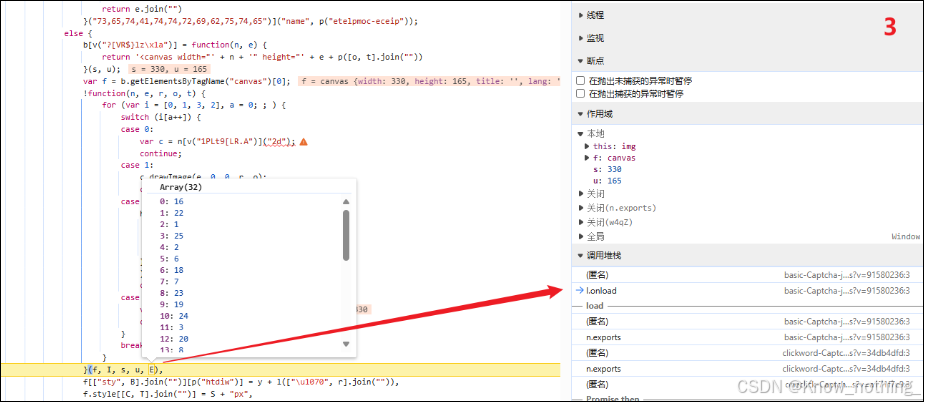
Task: Select array entry 10: 24
Action: 174,316
